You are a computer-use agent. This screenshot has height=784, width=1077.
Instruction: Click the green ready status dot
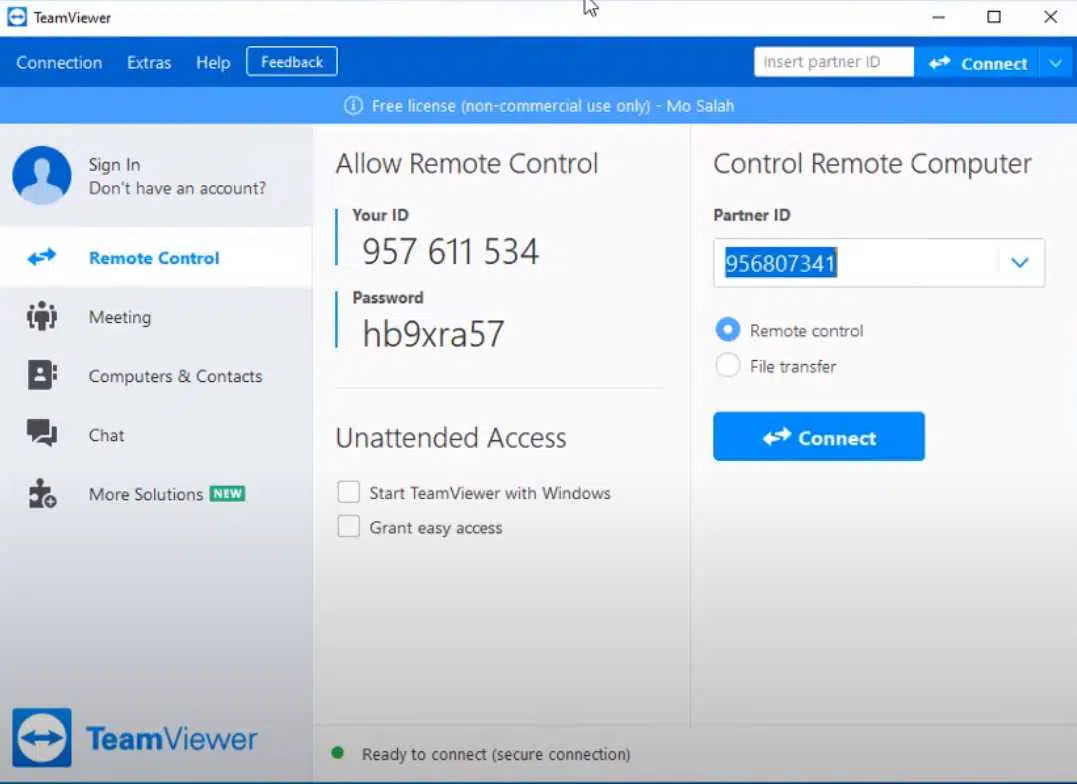click(337, 753)
